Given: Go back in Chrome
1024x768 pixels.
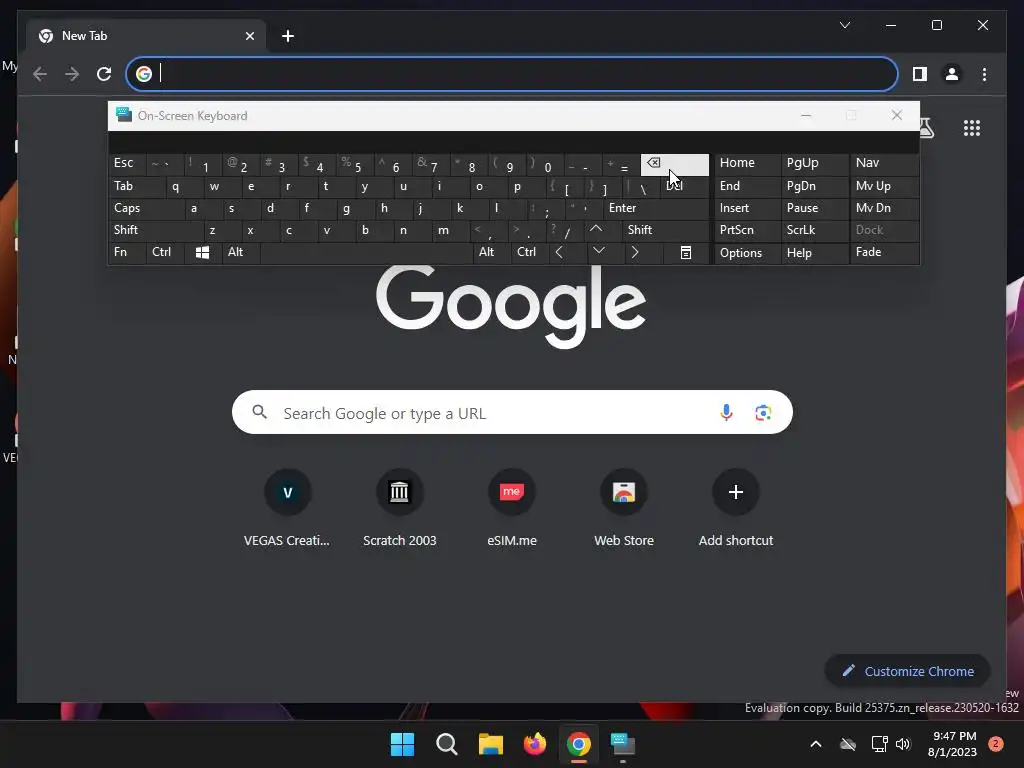Looking at the screenshot, I should pyautogui.click(x=40, y=74).
